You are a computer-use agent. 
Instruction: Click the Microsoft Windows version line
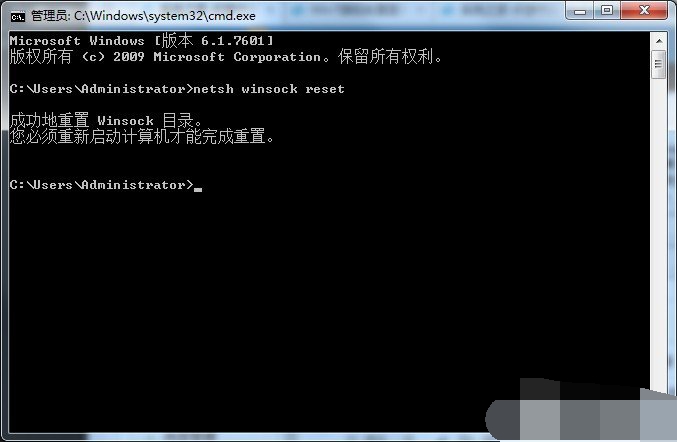click(141, 41)
